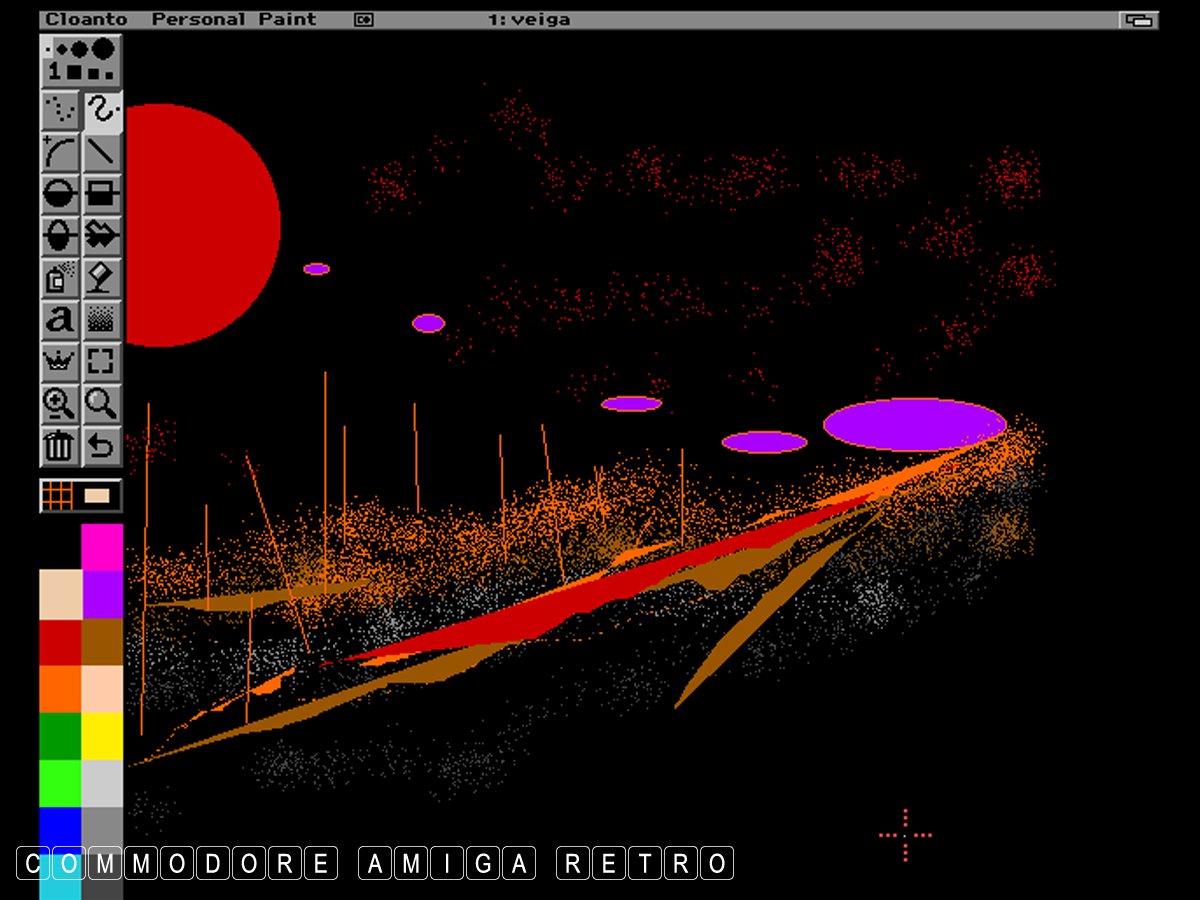Select the ellipse drawing tool

click(x=61, y=235)
